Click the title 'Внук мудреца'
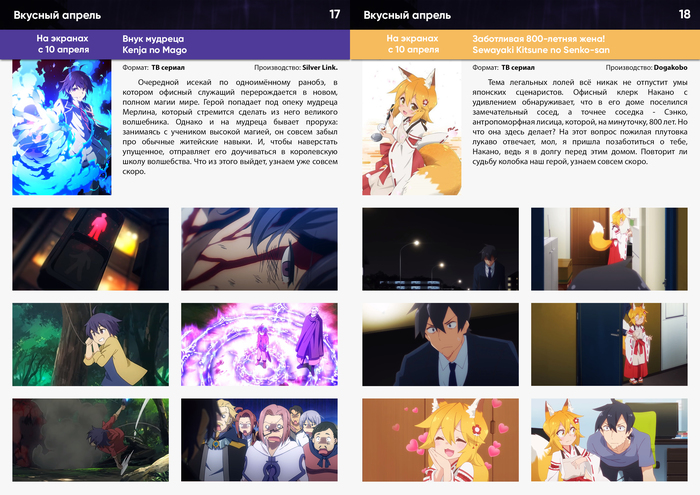The width and height of the screenshot is (700, 495). (153, 39)
